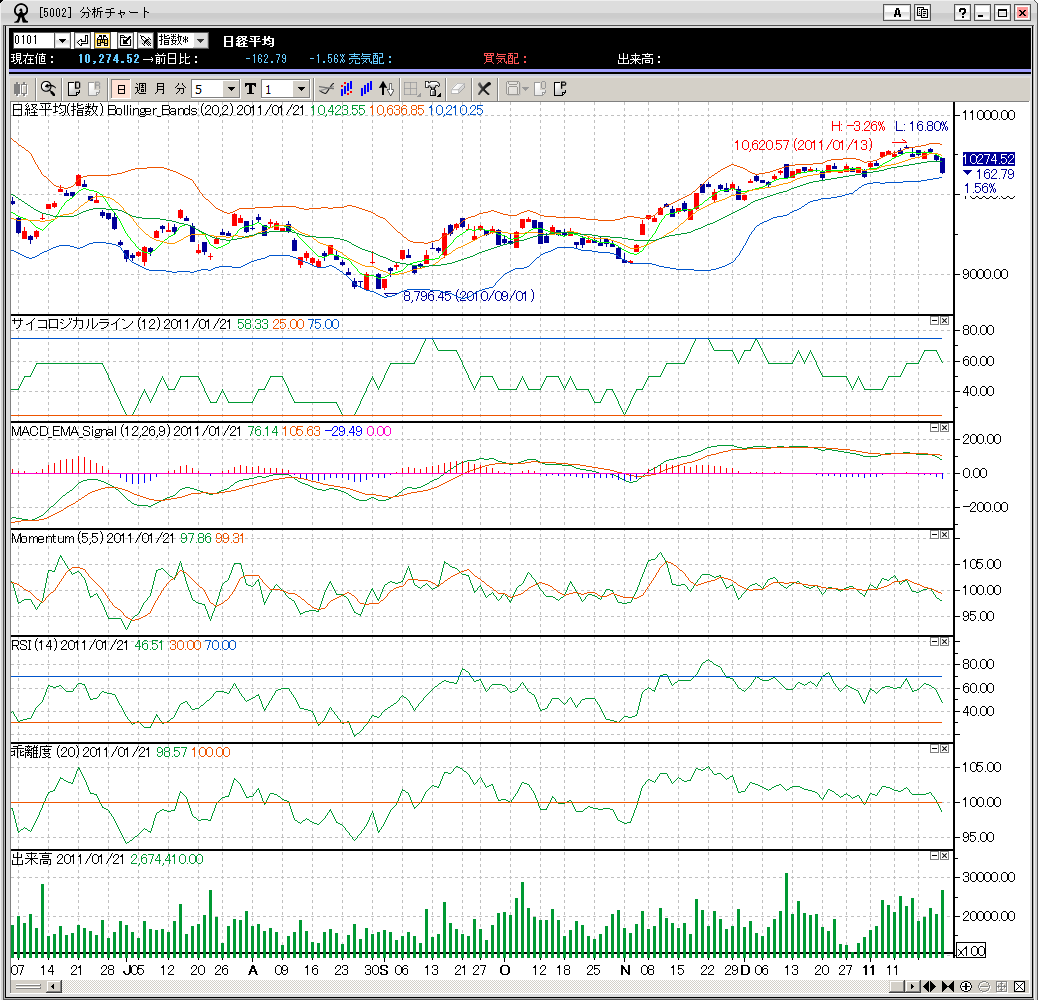The image size is (1038, 1000).
Task: Switch to monthly (月) chart period
Action: tap(160, 88)
